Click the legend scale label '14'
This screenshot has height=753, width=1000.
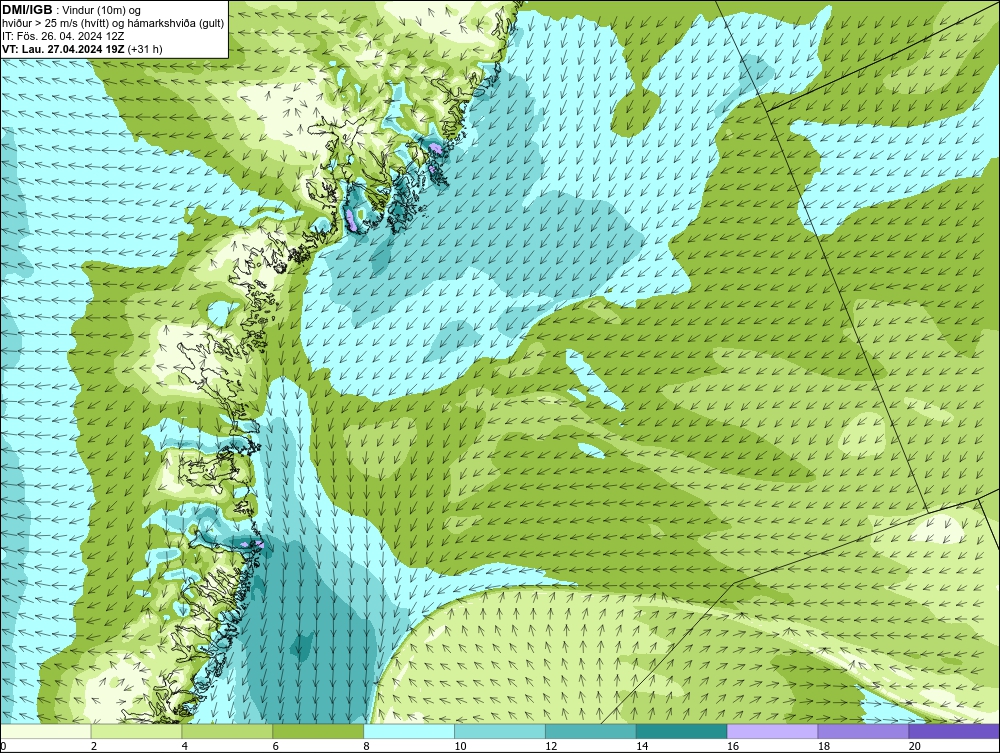642,746
